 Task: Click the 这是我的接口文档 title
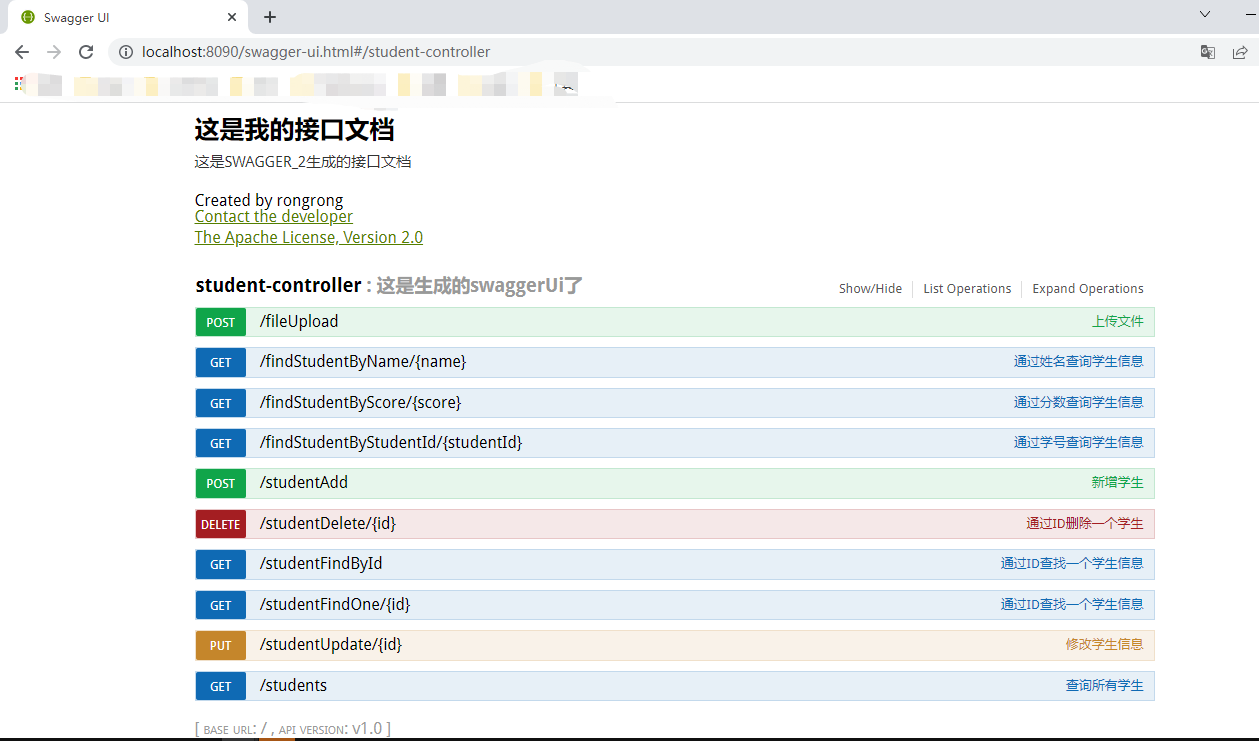[x=294, y=129]
